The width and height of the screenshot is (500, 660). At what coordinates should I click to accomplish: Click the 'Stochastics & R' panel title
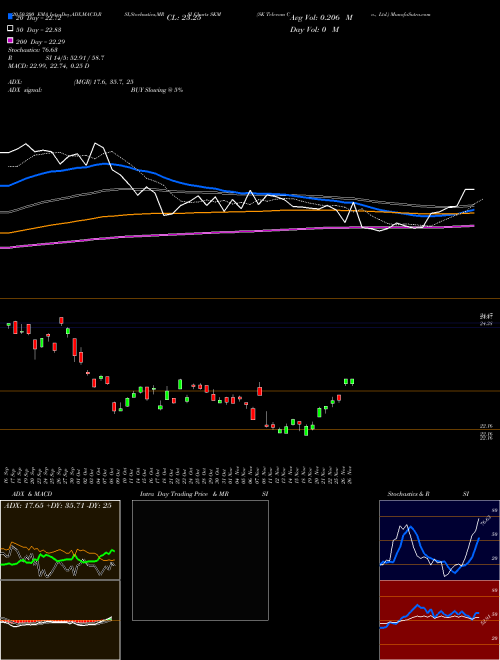[408, 494]
